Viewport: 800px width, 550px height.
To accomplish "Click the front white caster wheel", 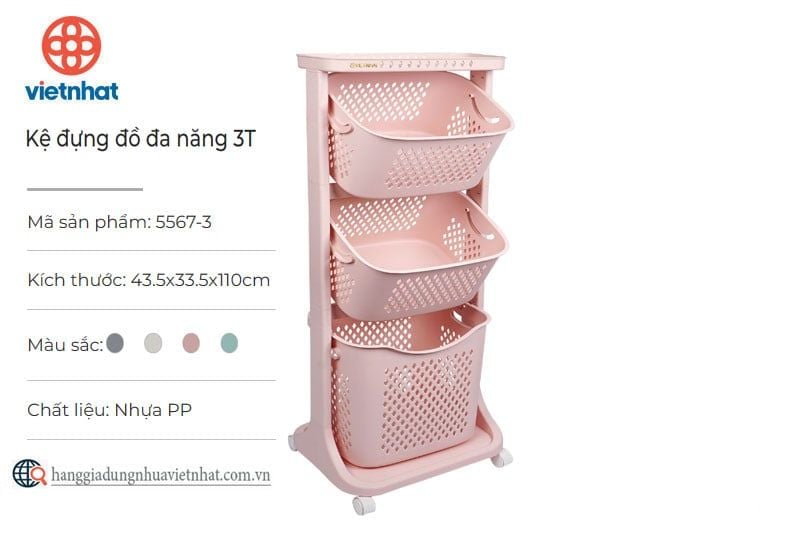I will [x=364, y=505].
